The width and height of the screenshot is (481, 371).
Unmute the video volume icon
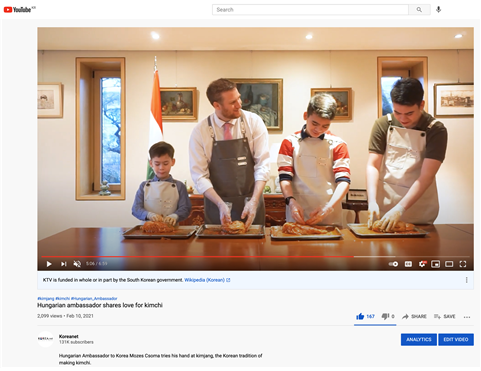77,264
